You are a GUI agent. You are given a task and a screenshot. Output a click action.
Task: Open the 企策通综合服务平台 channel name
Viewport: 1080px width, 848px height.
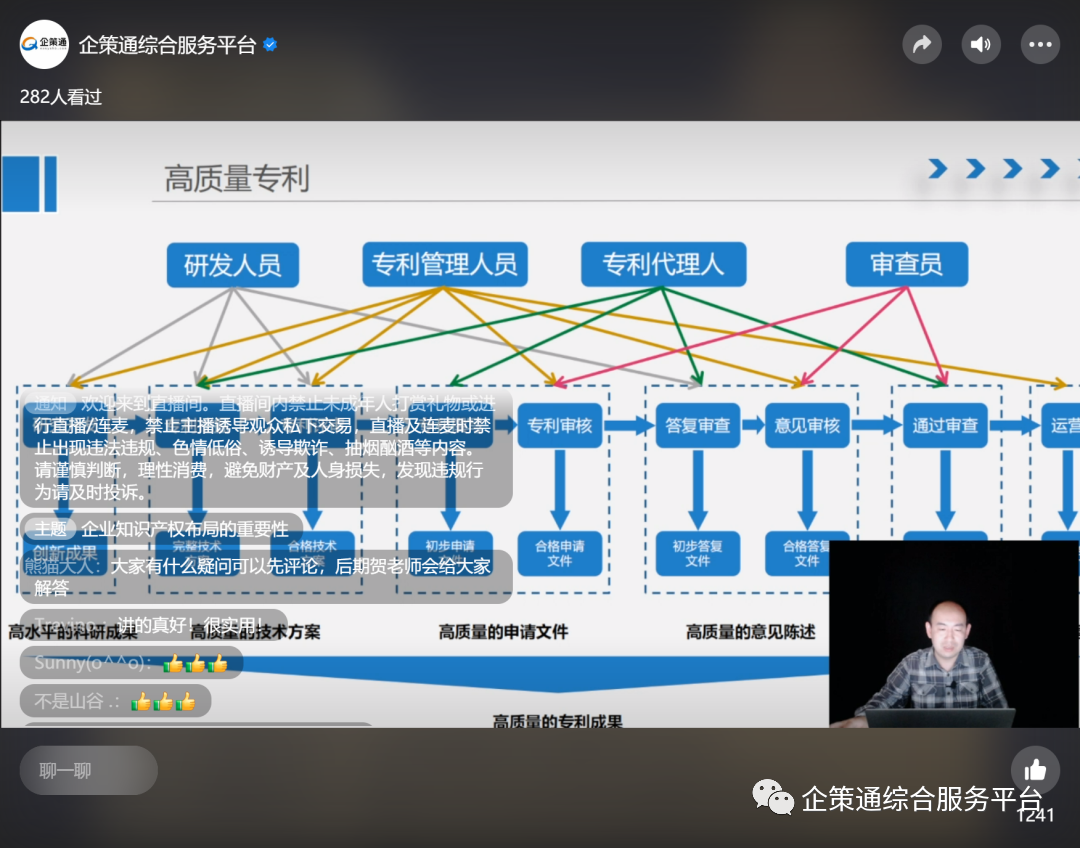[x=167, y=45]
